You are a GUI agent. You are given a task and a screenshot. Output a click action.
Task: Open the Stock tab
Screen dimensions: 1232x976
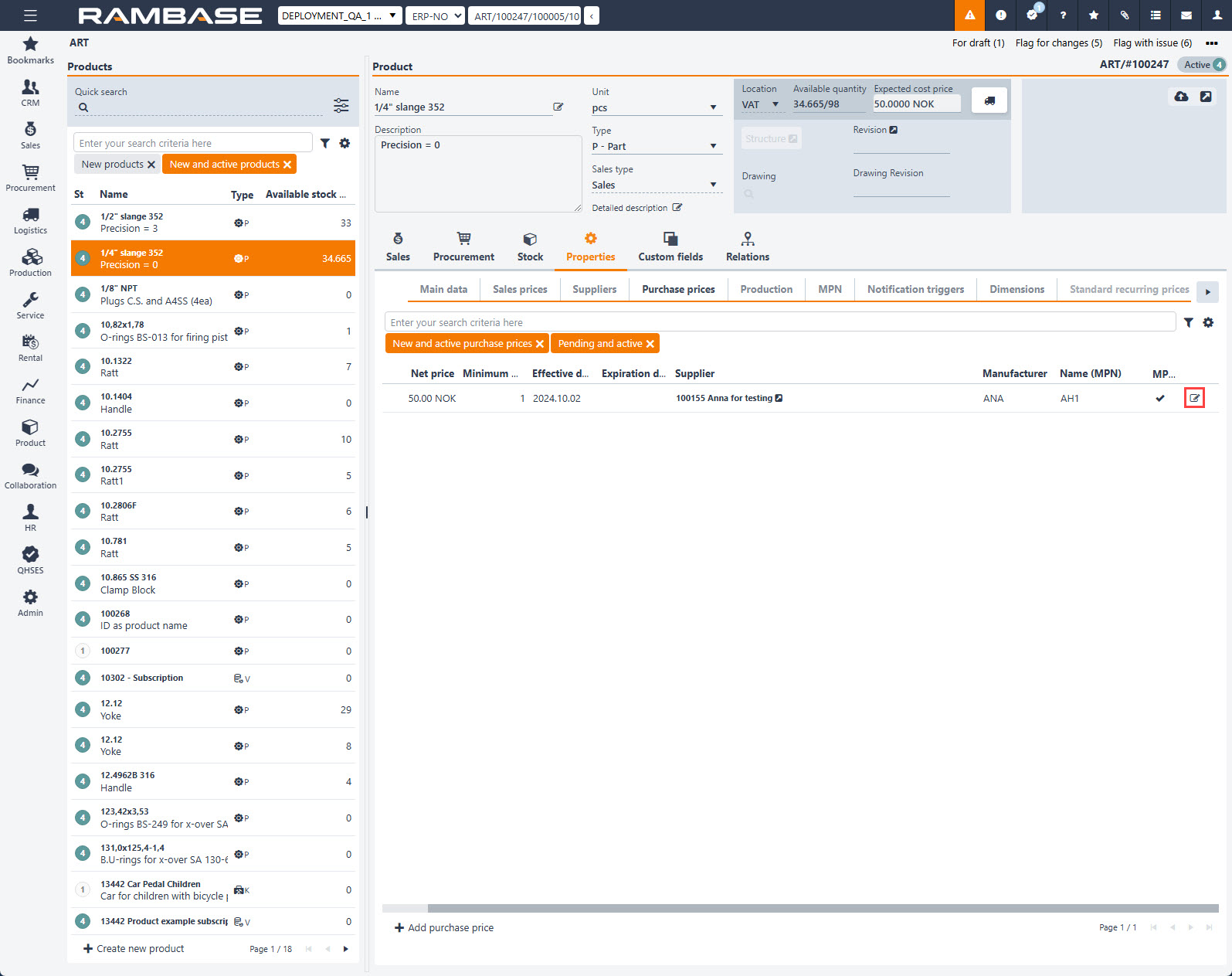click(x=530, y=247)
